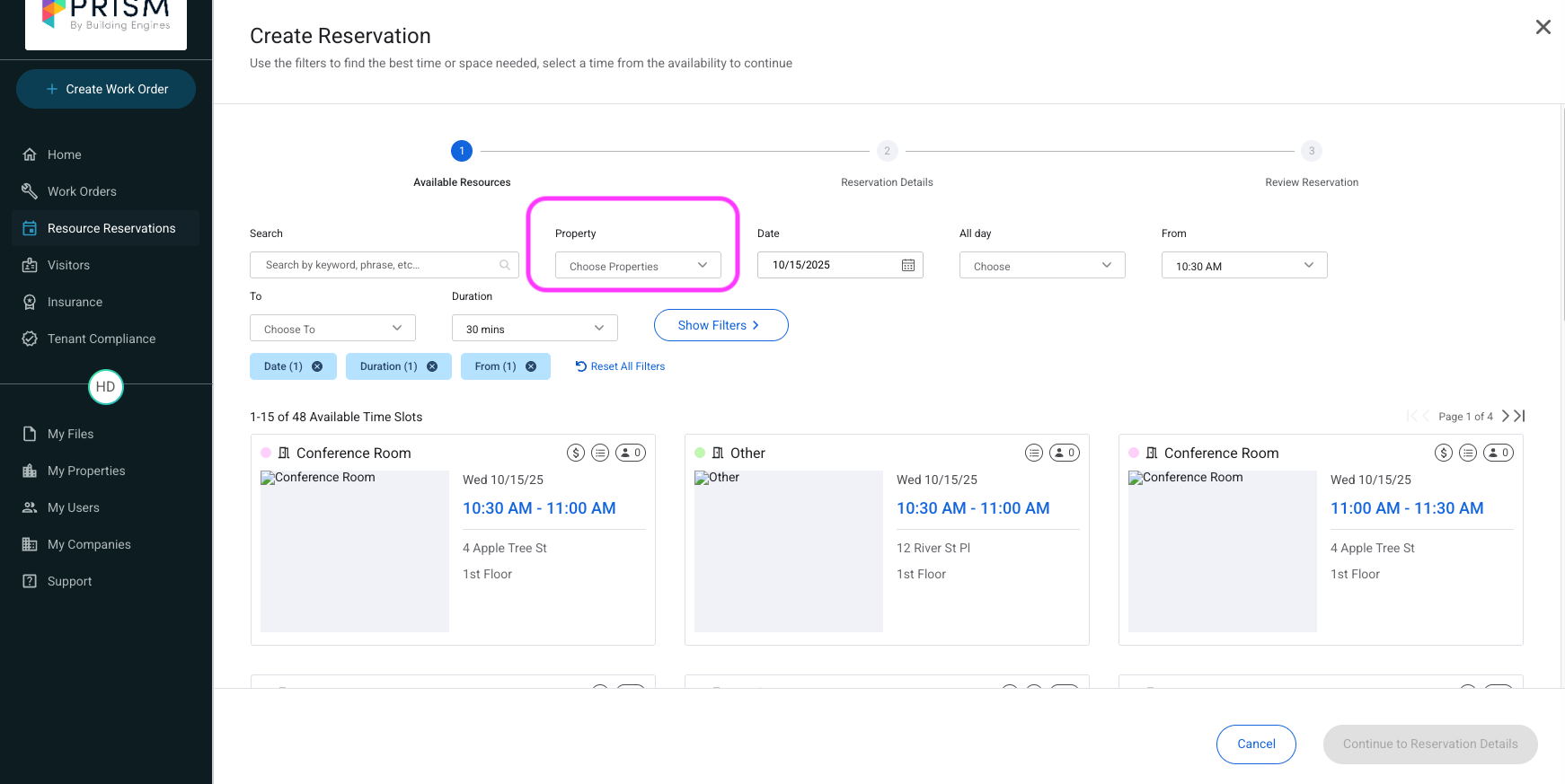Image resolution: width=1565 pixels, height=784 pixels.
Task: Click the calendar icon in Date field
Action: (x=907, y=265)
